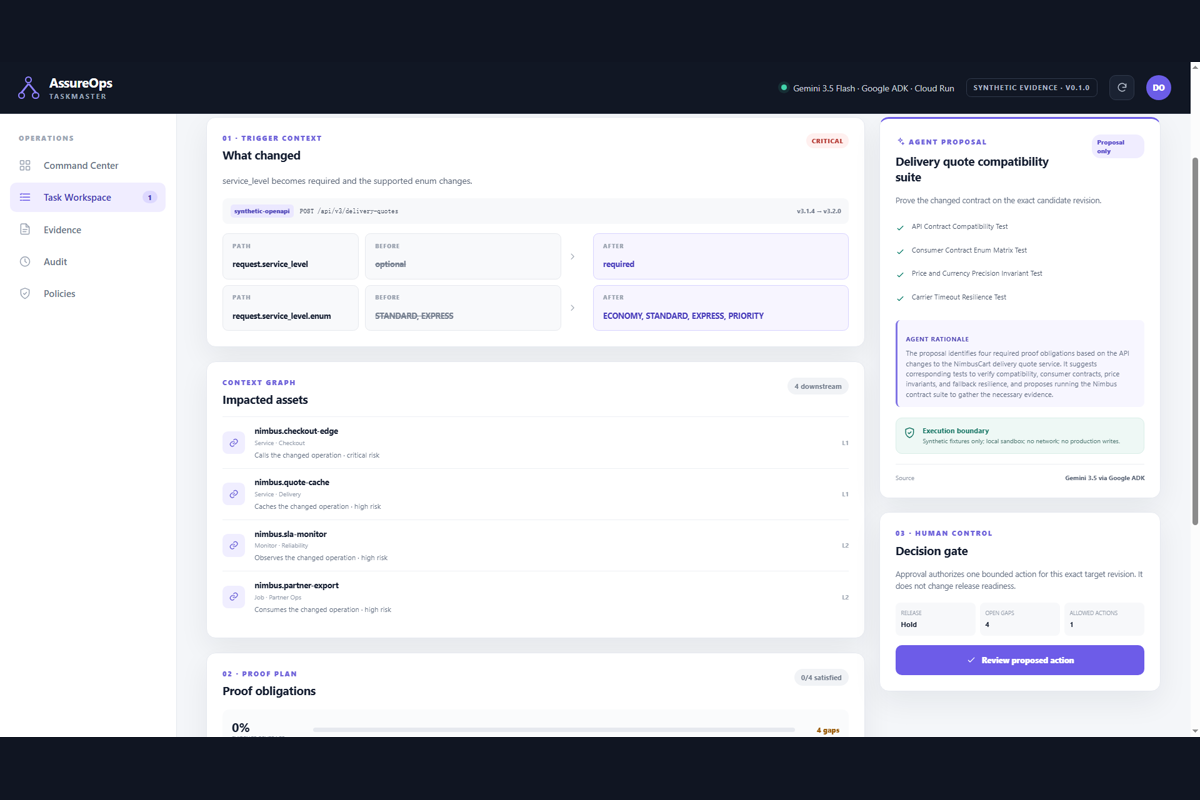
Task: Click the Open Gaps value 4
Action: pyautogui.click(x=987, y=625)
